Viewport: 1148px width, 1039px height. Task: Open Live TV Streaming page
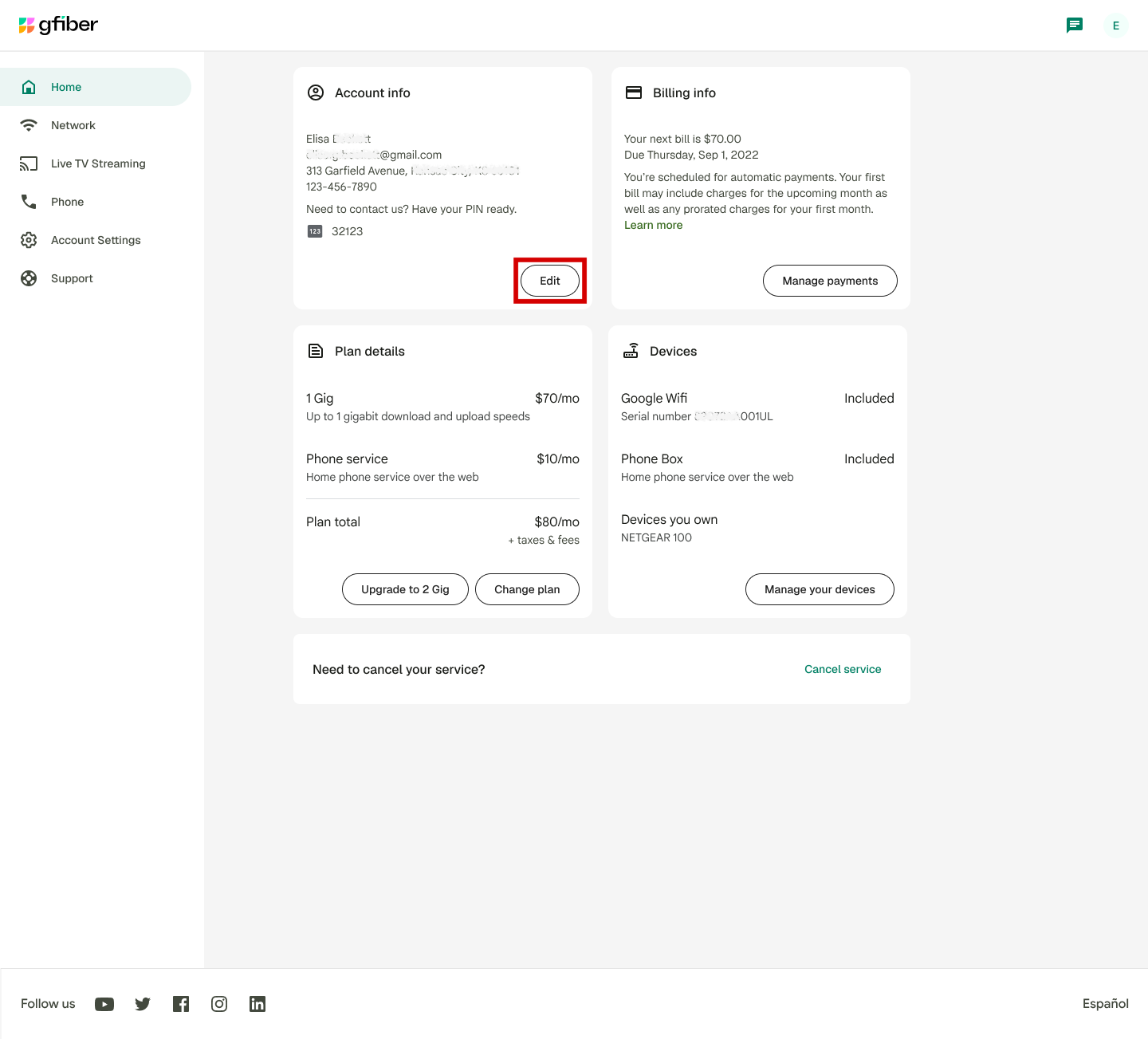coord(96,163)
